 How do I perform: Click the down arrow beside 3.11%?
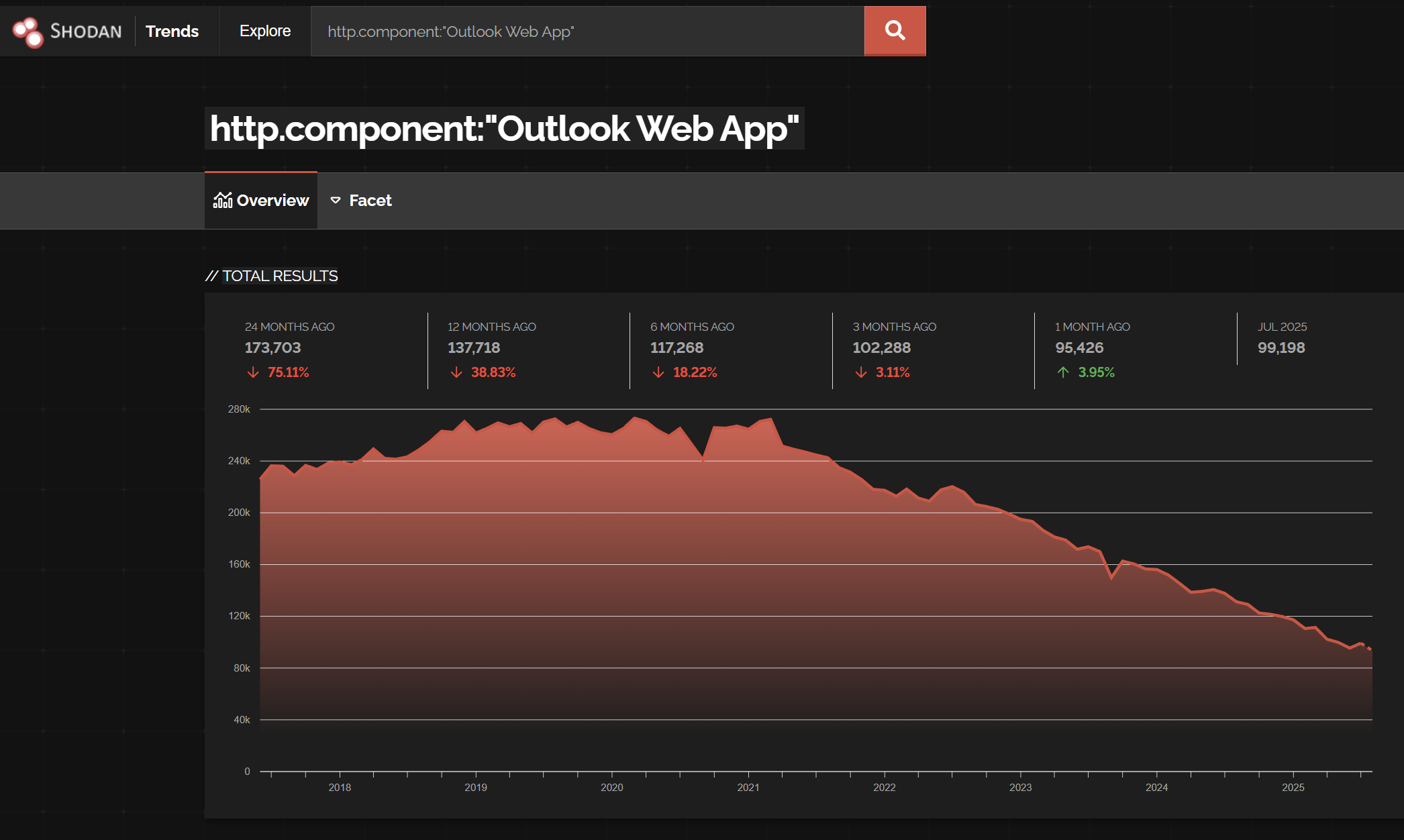pyautogui.click(x=861, y=372)
